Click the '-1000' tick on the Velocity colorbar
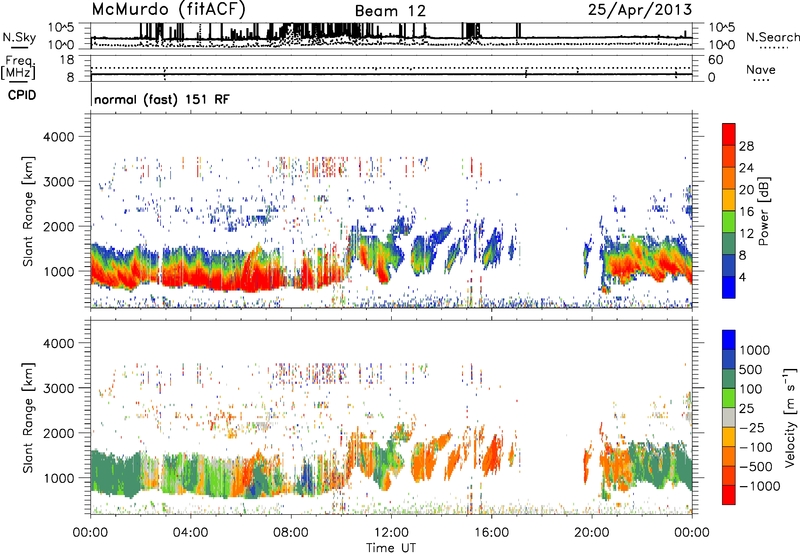This screenshot has width=800, height=554. 759,486
